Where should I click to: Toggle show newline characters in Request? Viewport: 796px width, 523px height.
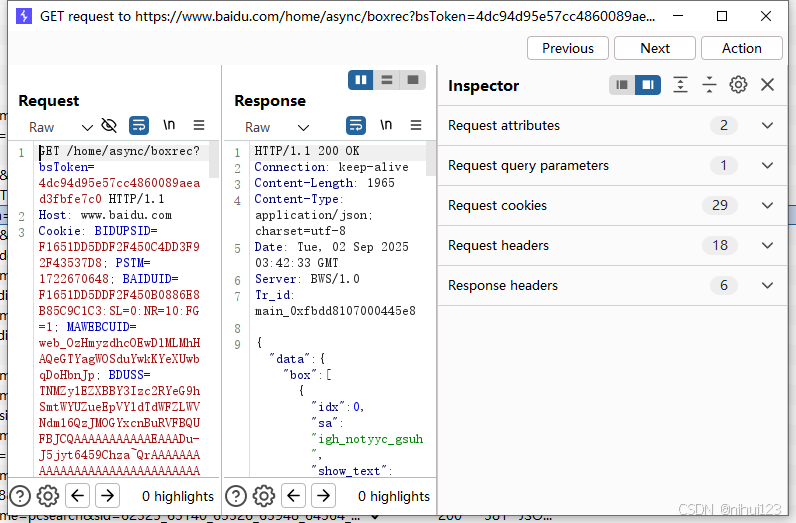point(169,125)
